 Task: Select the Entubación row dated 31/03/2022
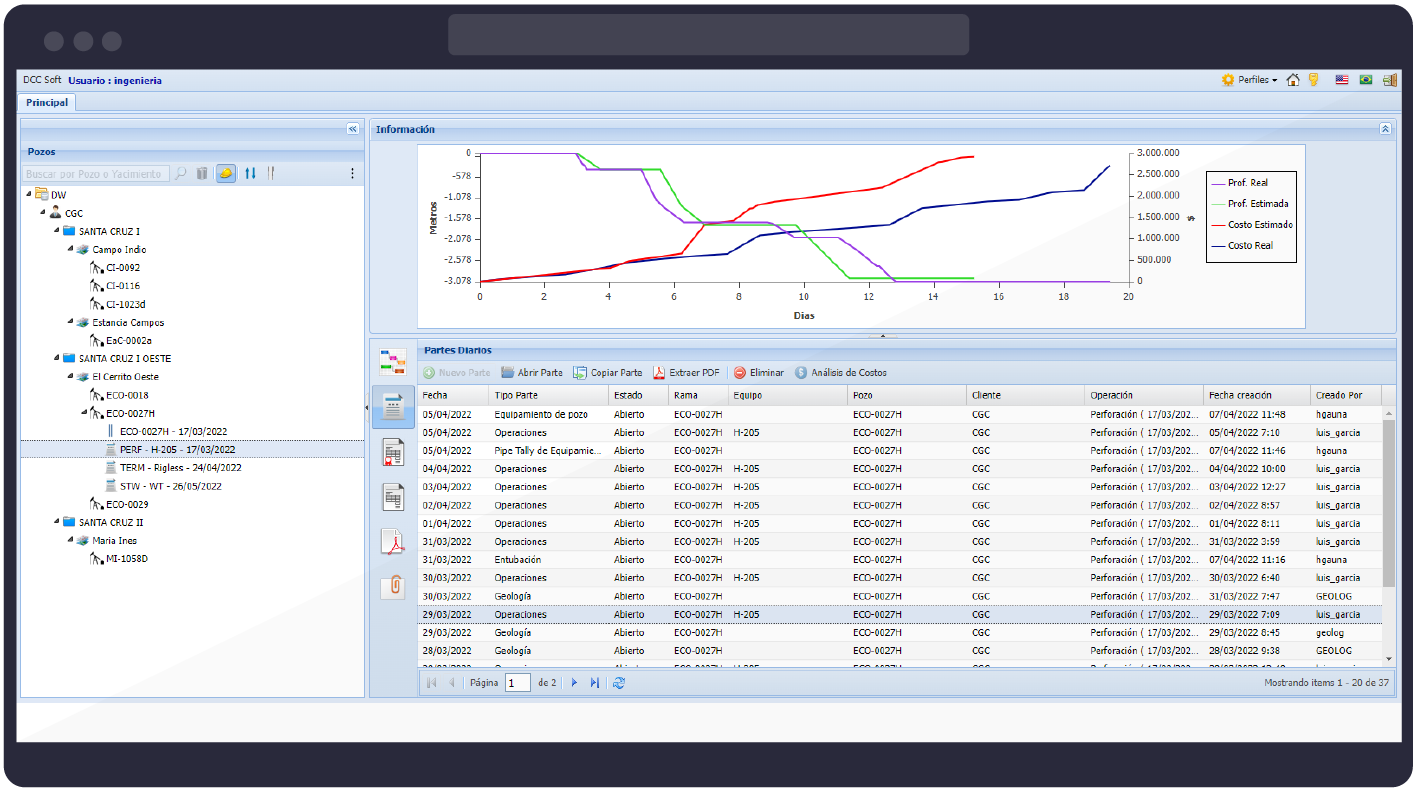[900, 560]
